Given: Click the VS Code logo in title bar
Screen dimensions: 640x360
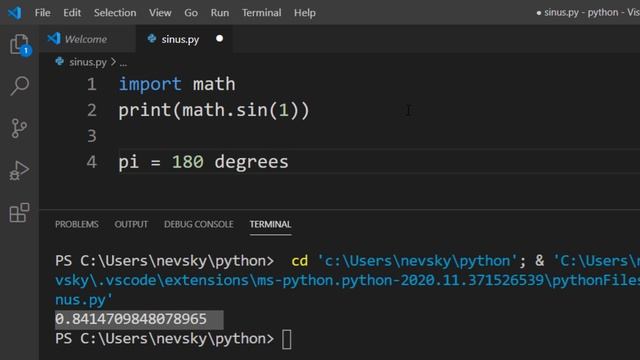Looking at the screenshot, I should [x=15, y=13].
